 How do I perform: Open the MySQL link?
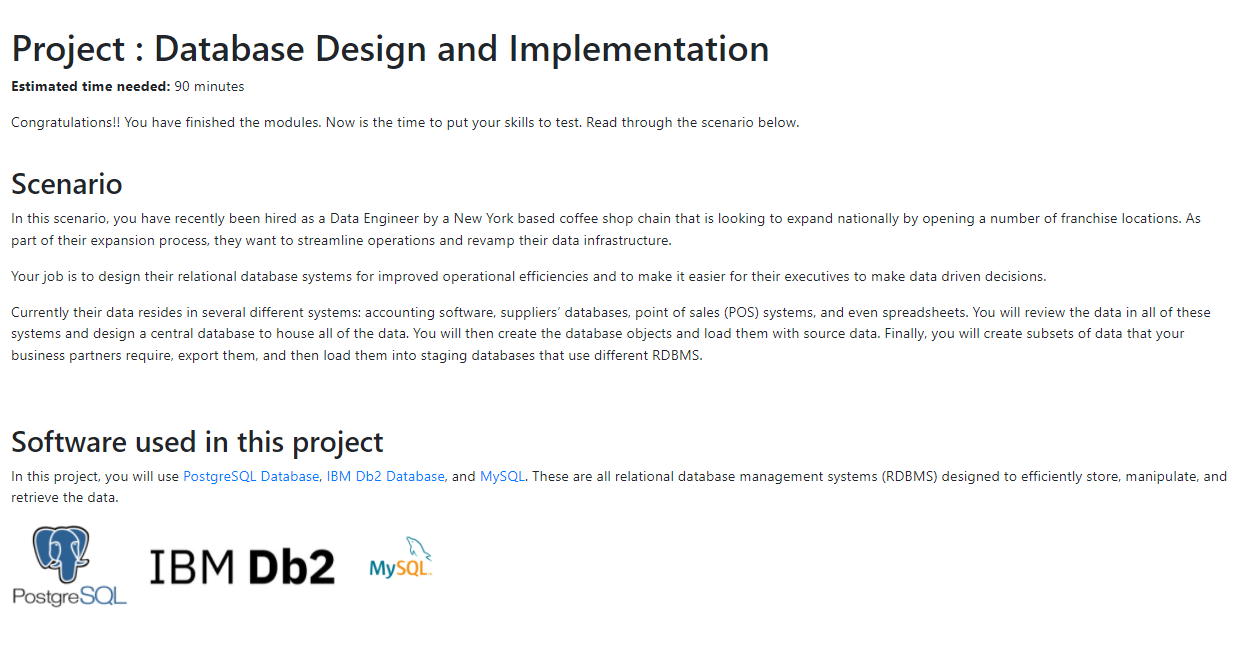pos(501,476)
